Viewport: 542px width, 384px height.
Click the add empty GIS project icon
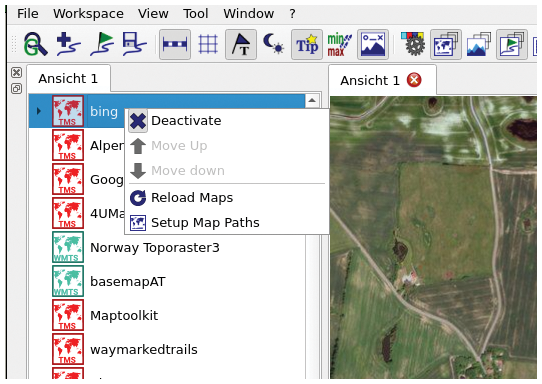click(68, 44)
